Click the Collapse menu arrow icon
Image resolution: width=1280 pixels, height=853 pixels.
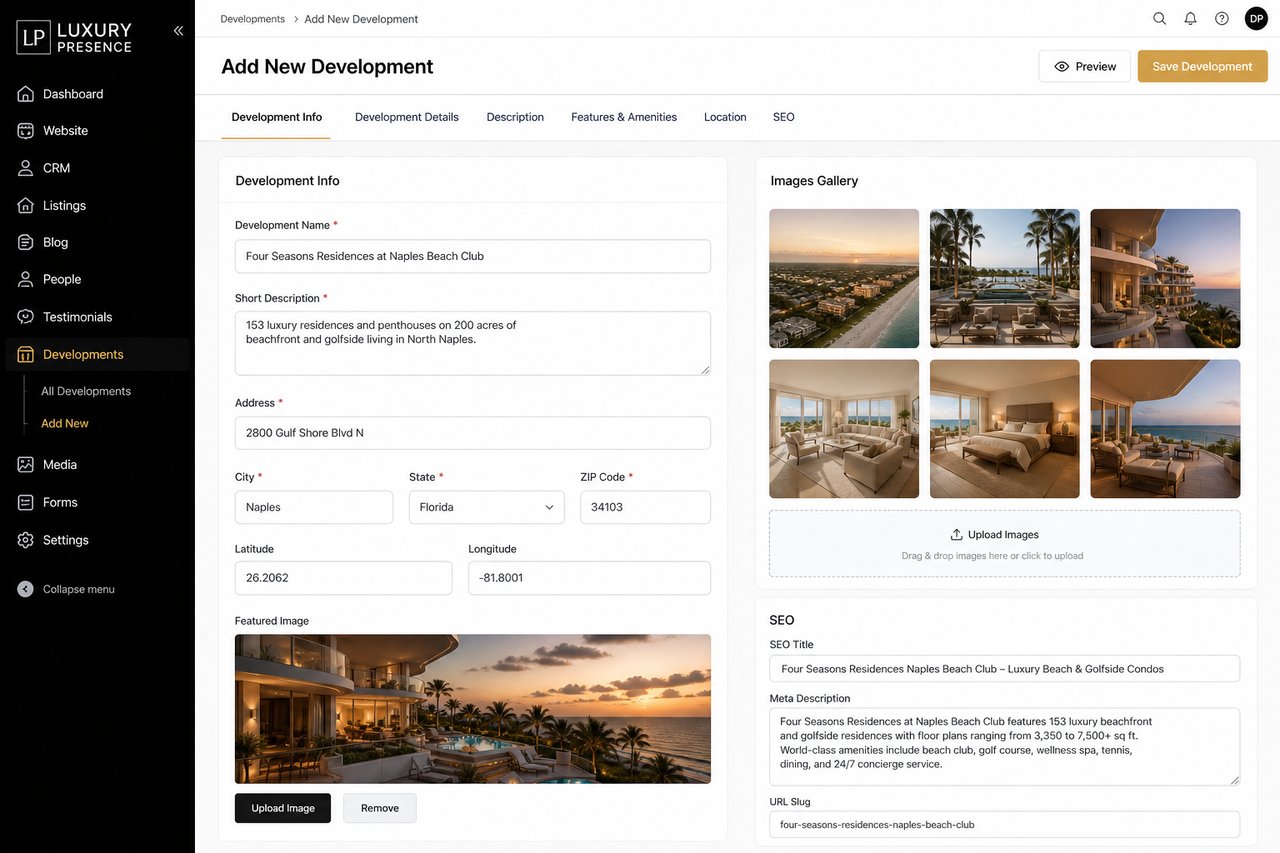pos(25,589)
